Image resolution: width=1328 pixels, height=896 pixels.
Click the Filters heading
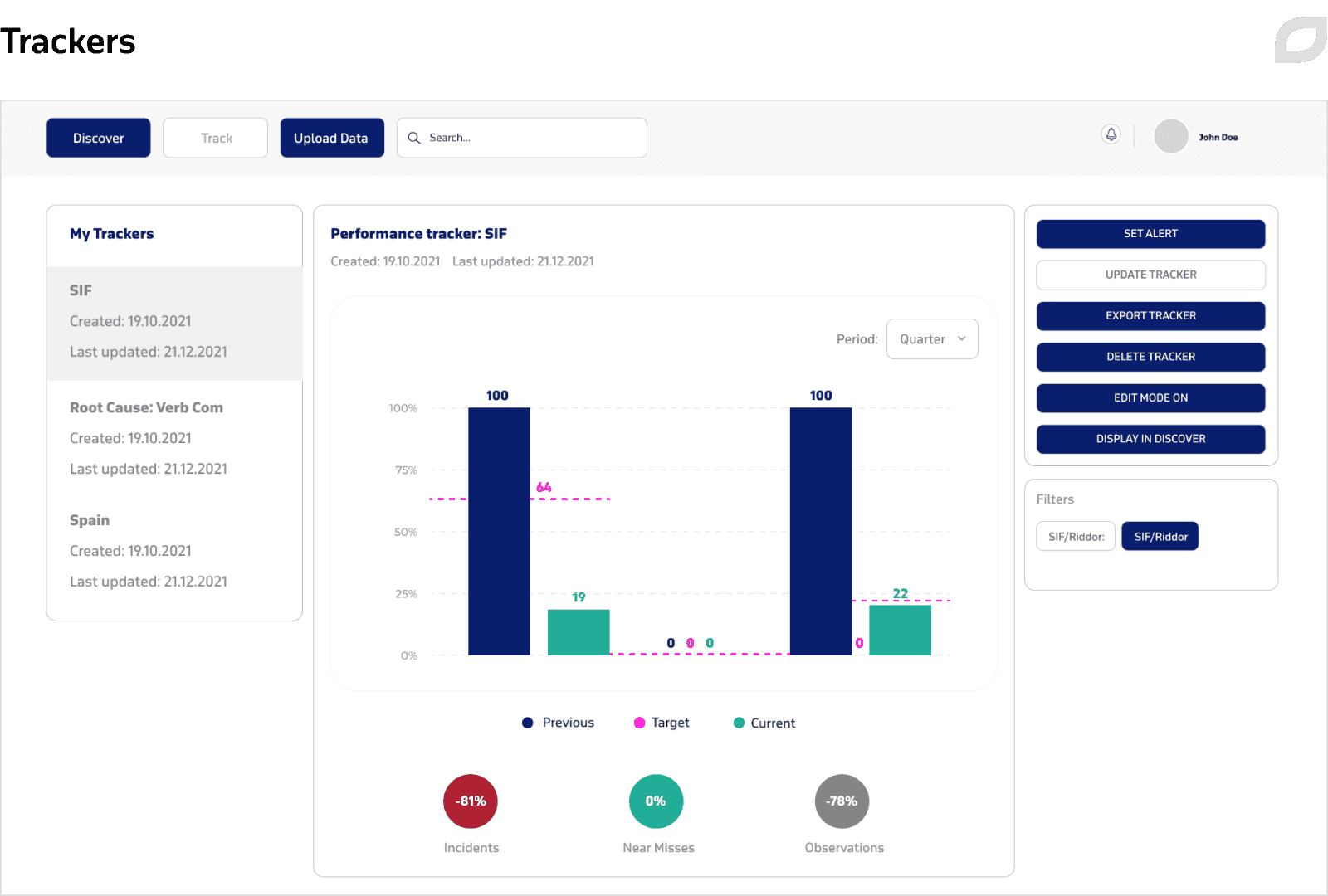(1055, 499)
